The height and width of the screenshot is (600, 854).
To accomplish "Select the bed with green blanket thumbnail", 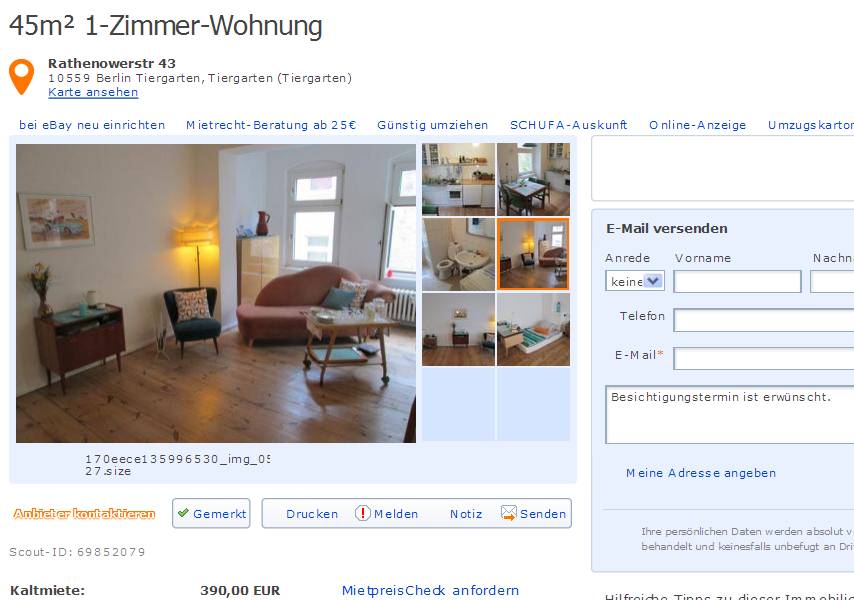I will [533, 329].
